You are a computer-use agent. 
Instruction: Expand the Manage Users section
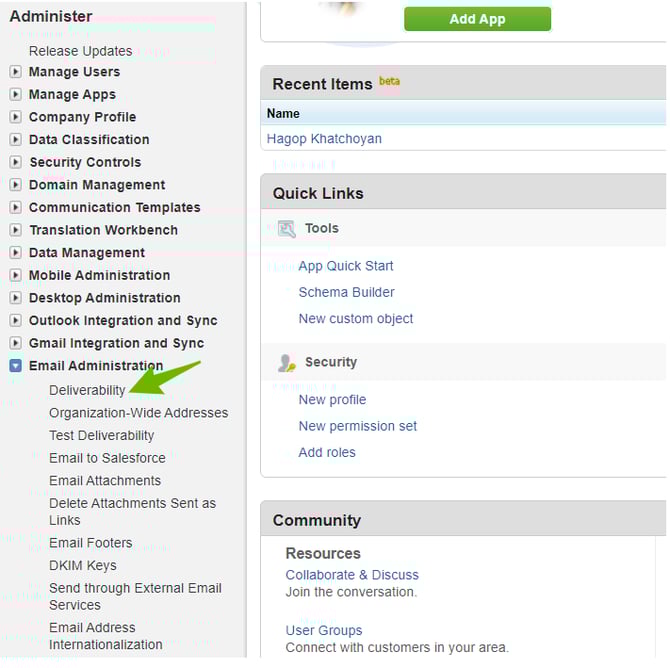pyautogui.click(x=15, y=71)
